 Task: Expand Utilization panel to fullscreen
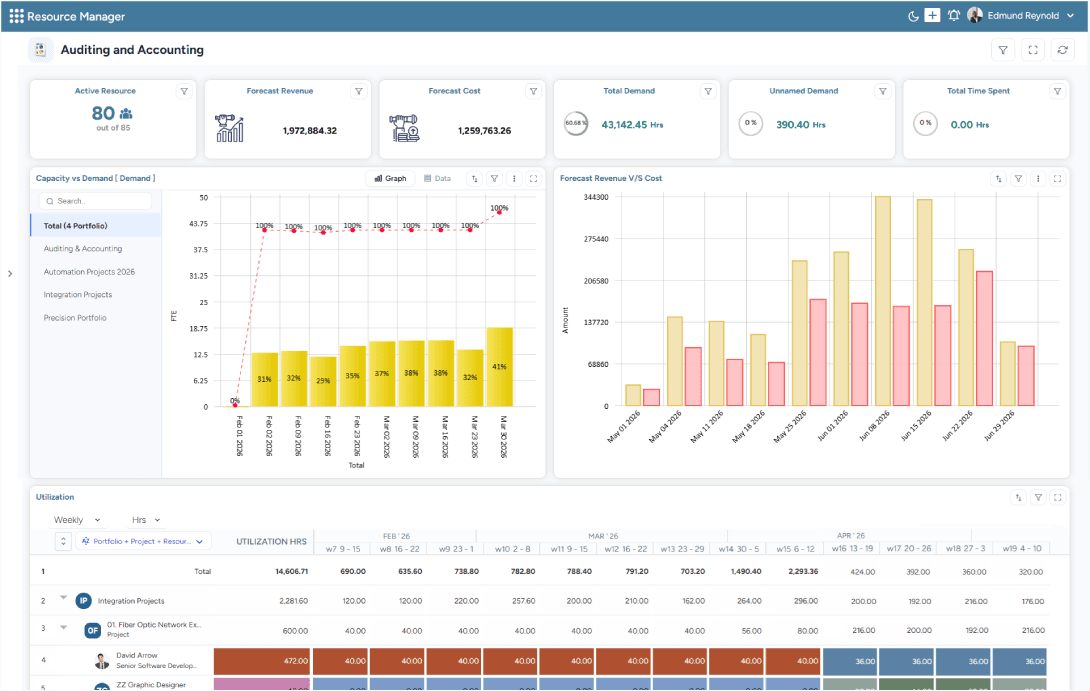(1057, 497)
